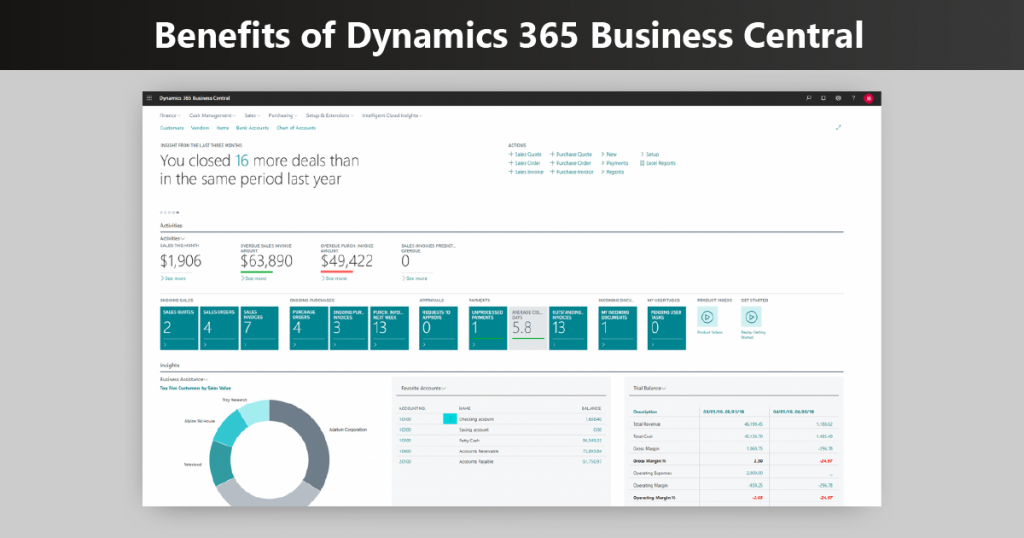
Task: Click the row actions button beside Checking account
Action: [x=450, y=419]
